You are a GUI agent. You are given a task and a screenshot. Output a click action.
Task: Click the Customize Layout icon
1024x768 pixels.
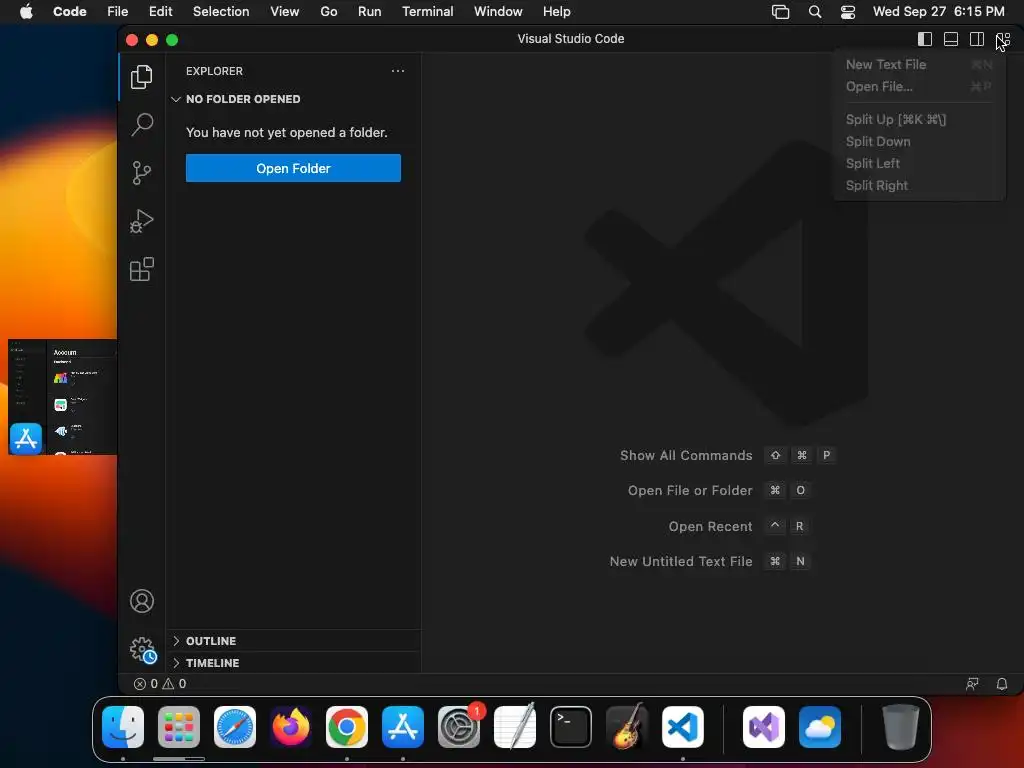coord(1003,39)
